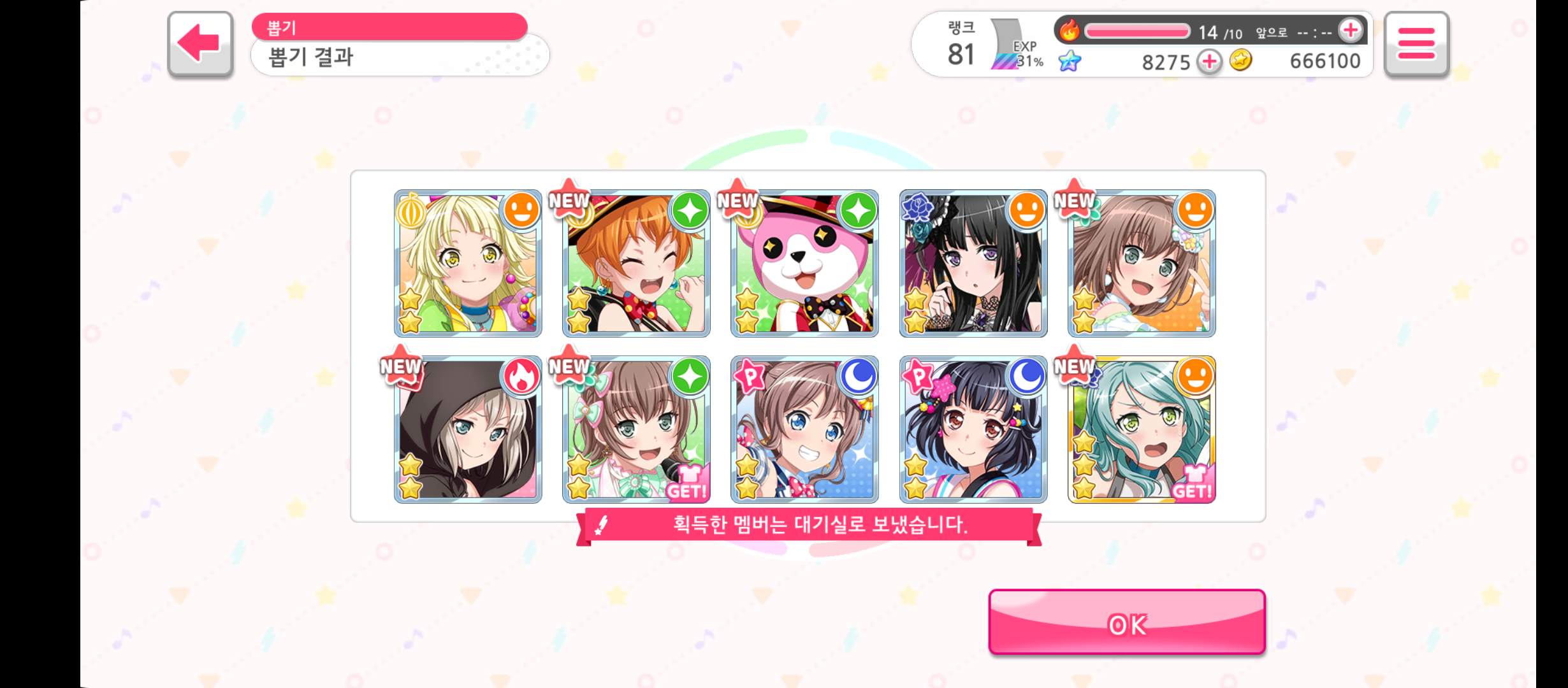The width and height of the screenshot is (1568, 688).
Task: Select the hooded gray-haired girl card
Action: (468, 429)
